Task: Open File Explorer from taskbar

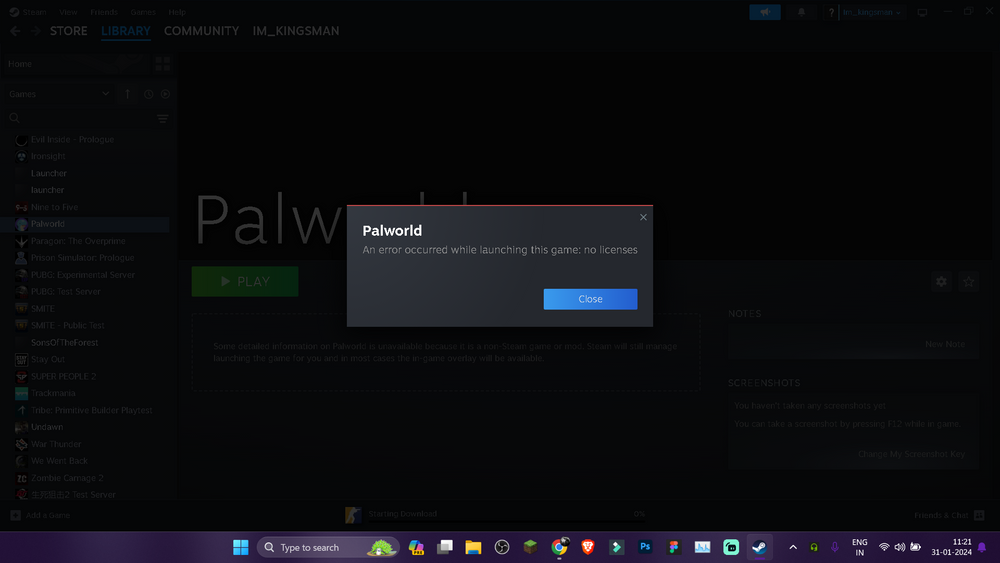Action: click(x=473, y=547)
